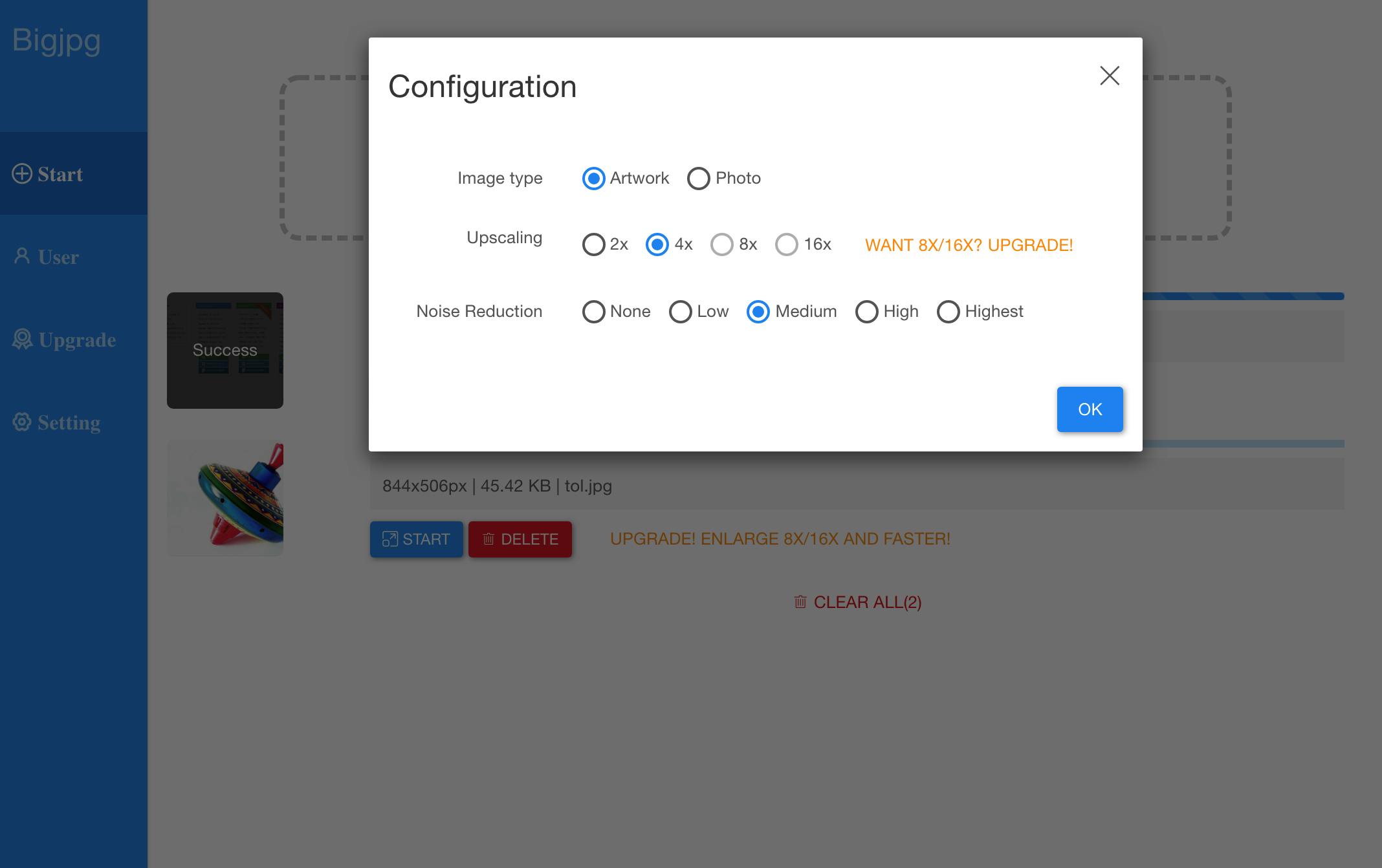Click the blue progress bar
The width and height of the screenshot is (1382, 868).
pos(1242,296)
